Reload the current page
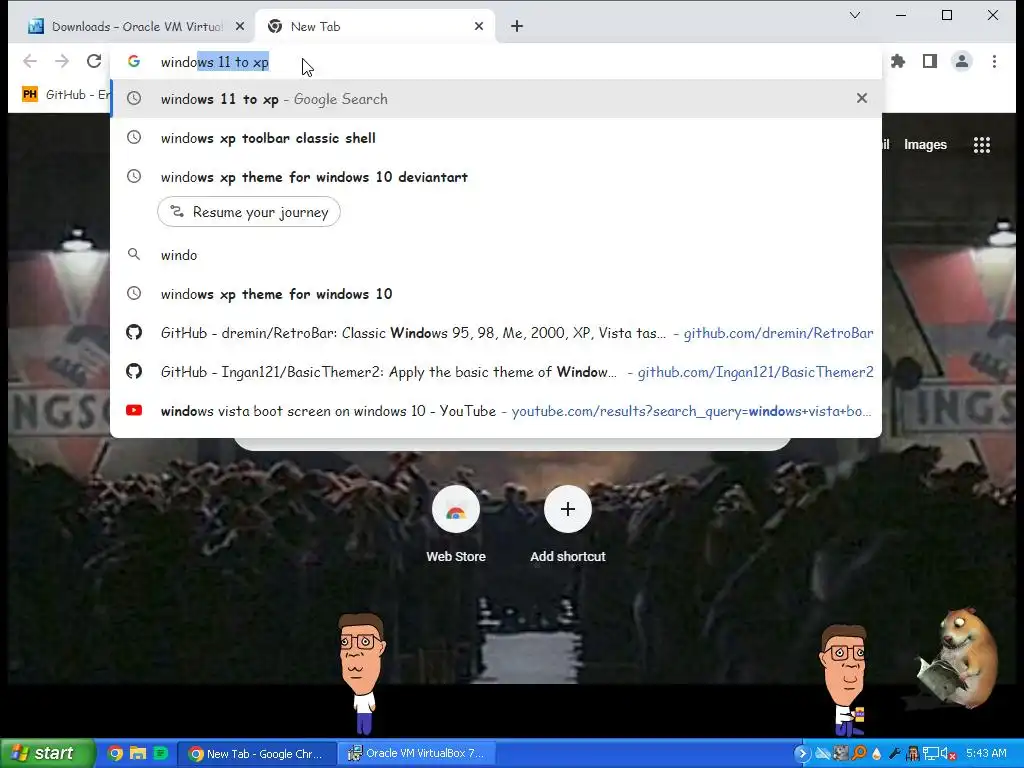This screenshot has width=1024, height=768. (94, 61)
